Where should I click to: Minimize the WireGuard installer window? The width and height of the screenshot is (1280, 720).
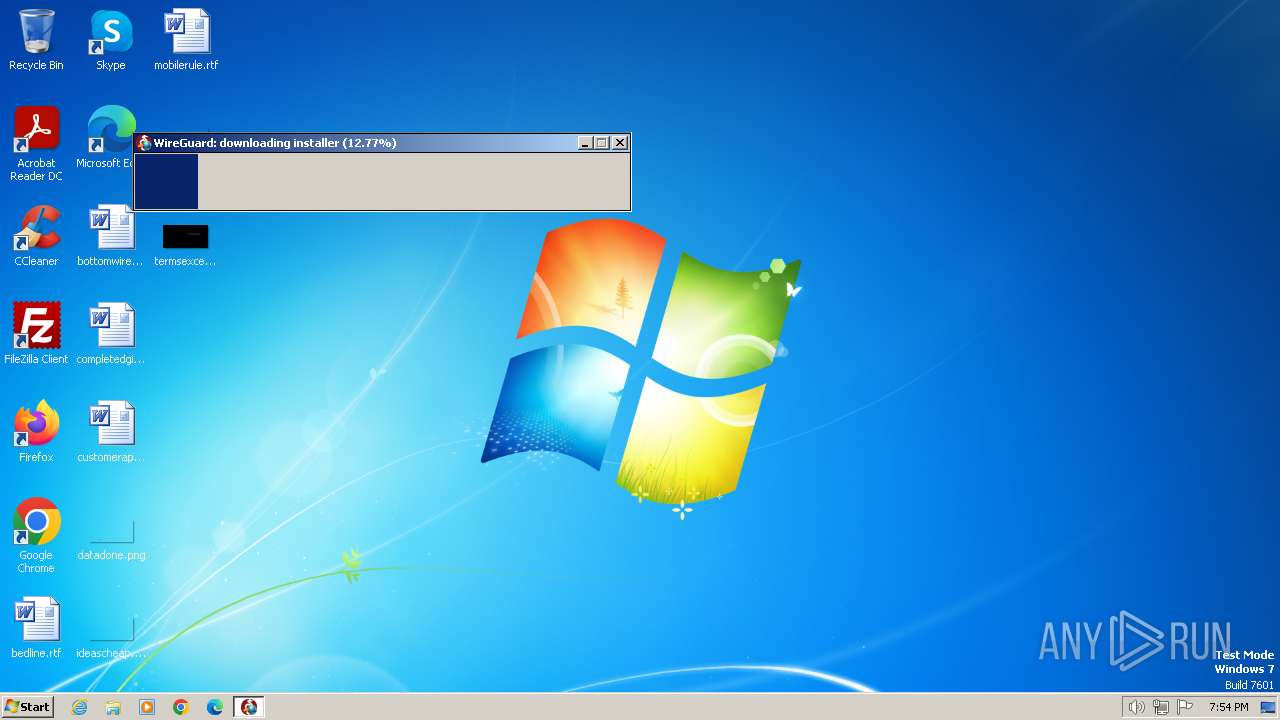pos(586,143)
